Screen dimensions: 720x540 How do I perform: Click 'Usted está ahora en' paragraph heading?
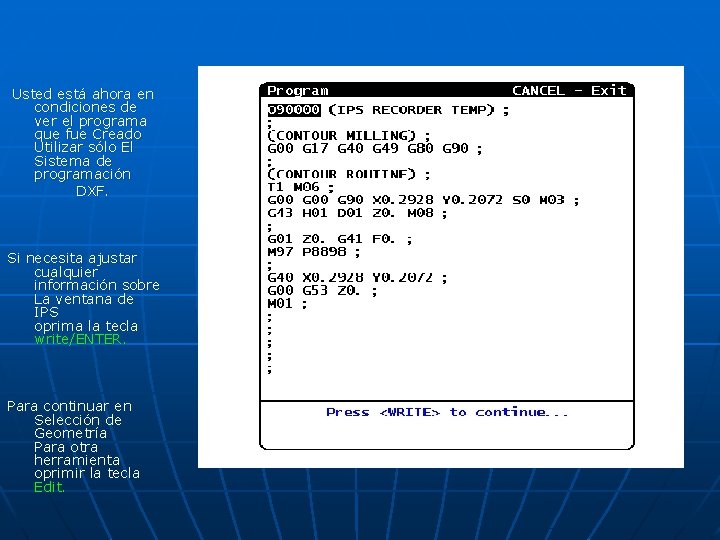pyautogui.click(x=83, y=94)
